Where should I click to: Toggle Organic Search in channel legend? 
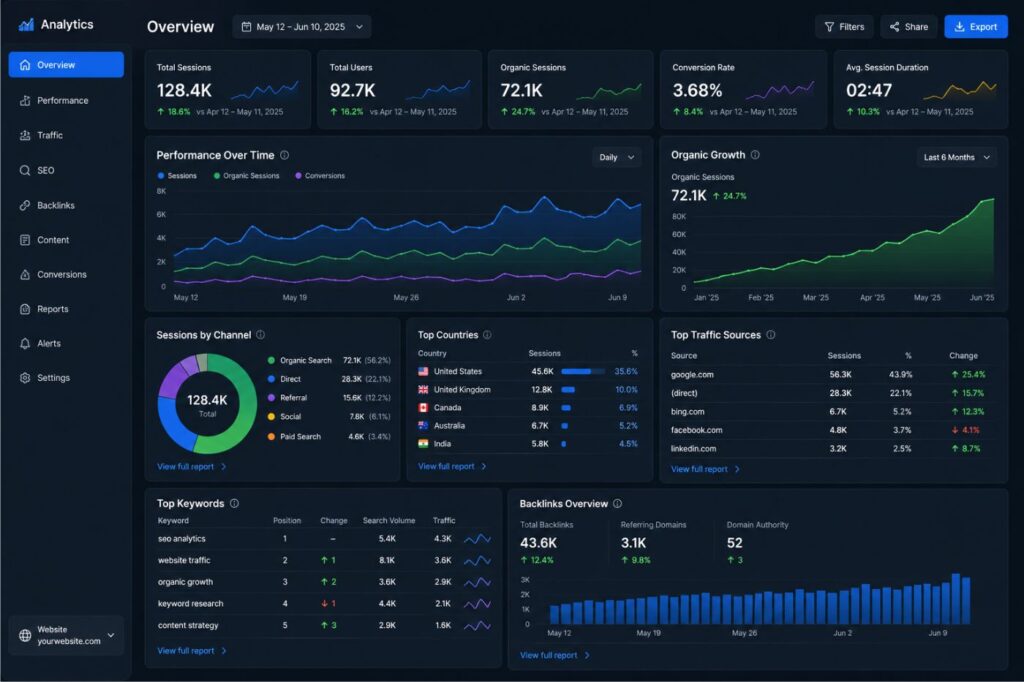300,361
